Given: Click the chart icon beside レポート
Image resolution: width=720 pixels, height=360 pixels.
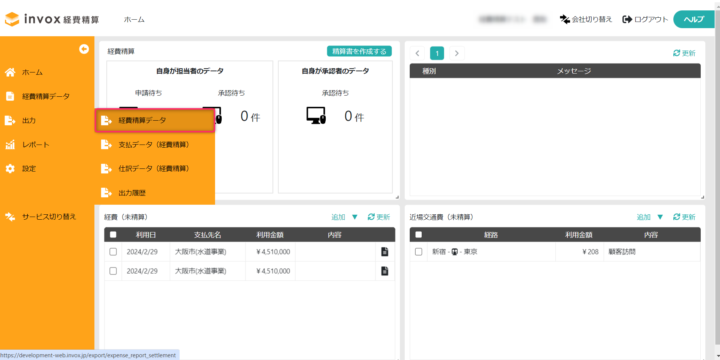Looking at the screenshot, I should tap(10, 145).
